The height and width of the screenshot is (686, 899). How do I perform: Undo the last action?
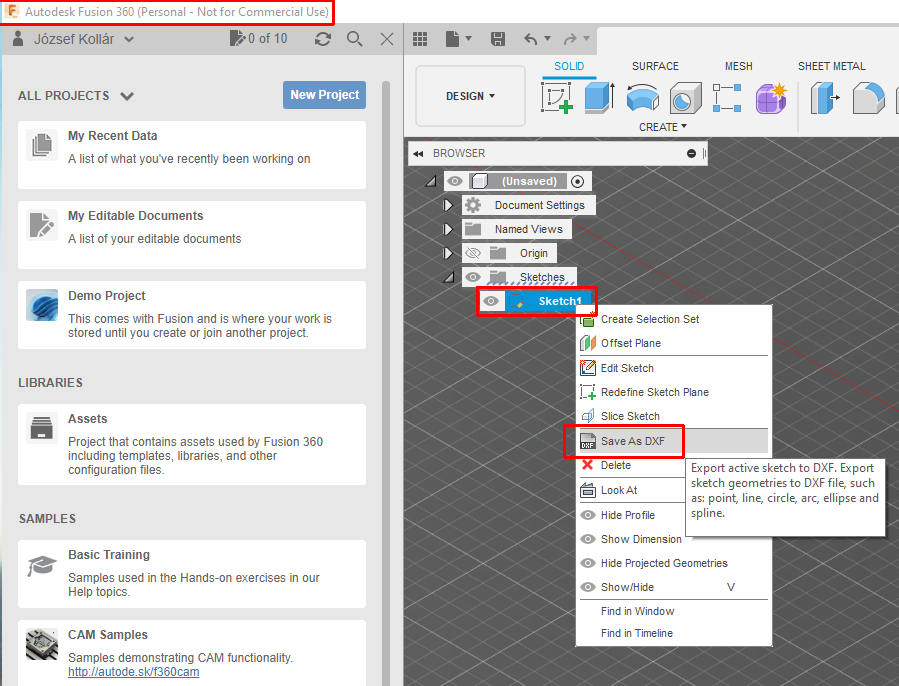[531, 39]
